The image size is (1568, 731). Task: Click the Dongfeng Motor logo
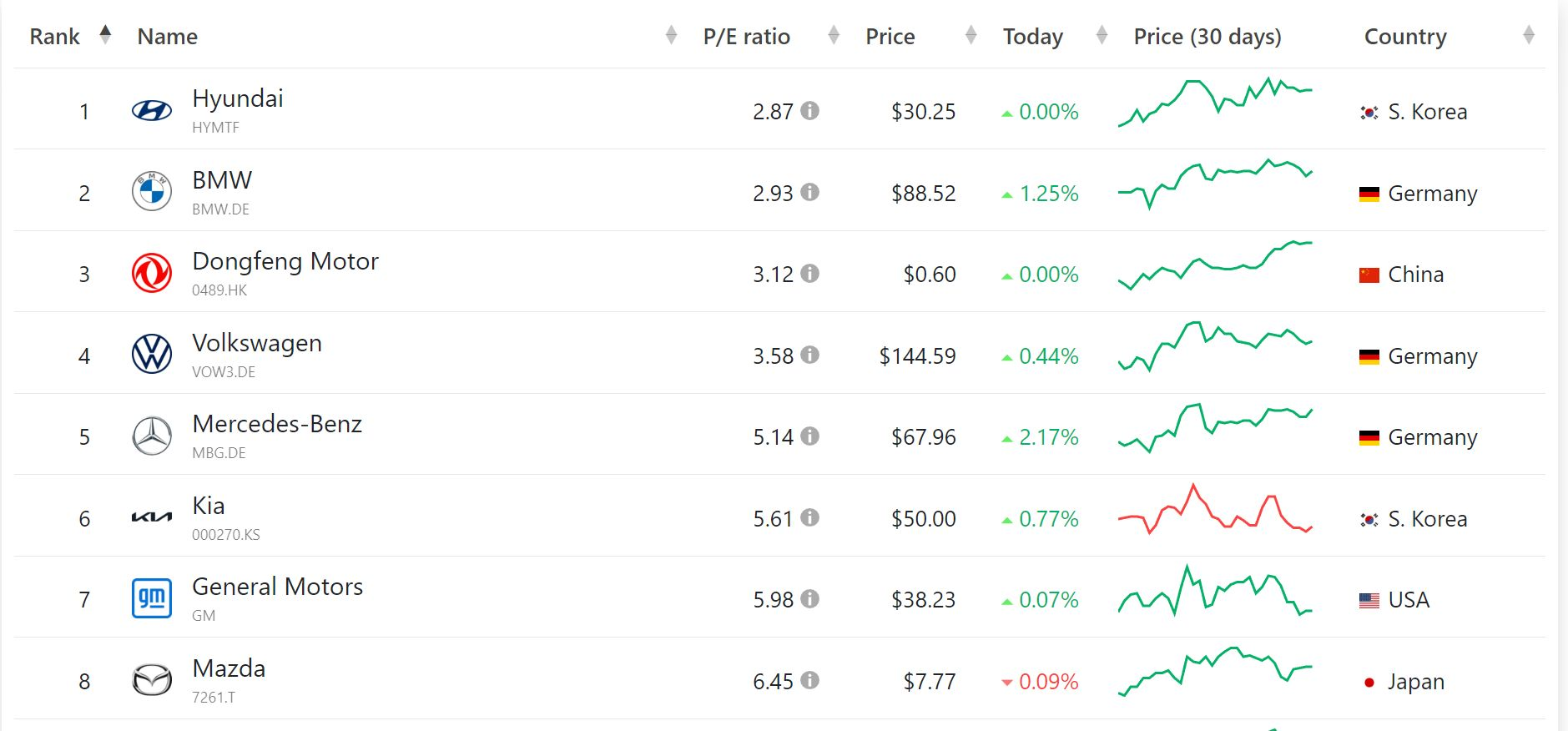[x=152, y=273]
